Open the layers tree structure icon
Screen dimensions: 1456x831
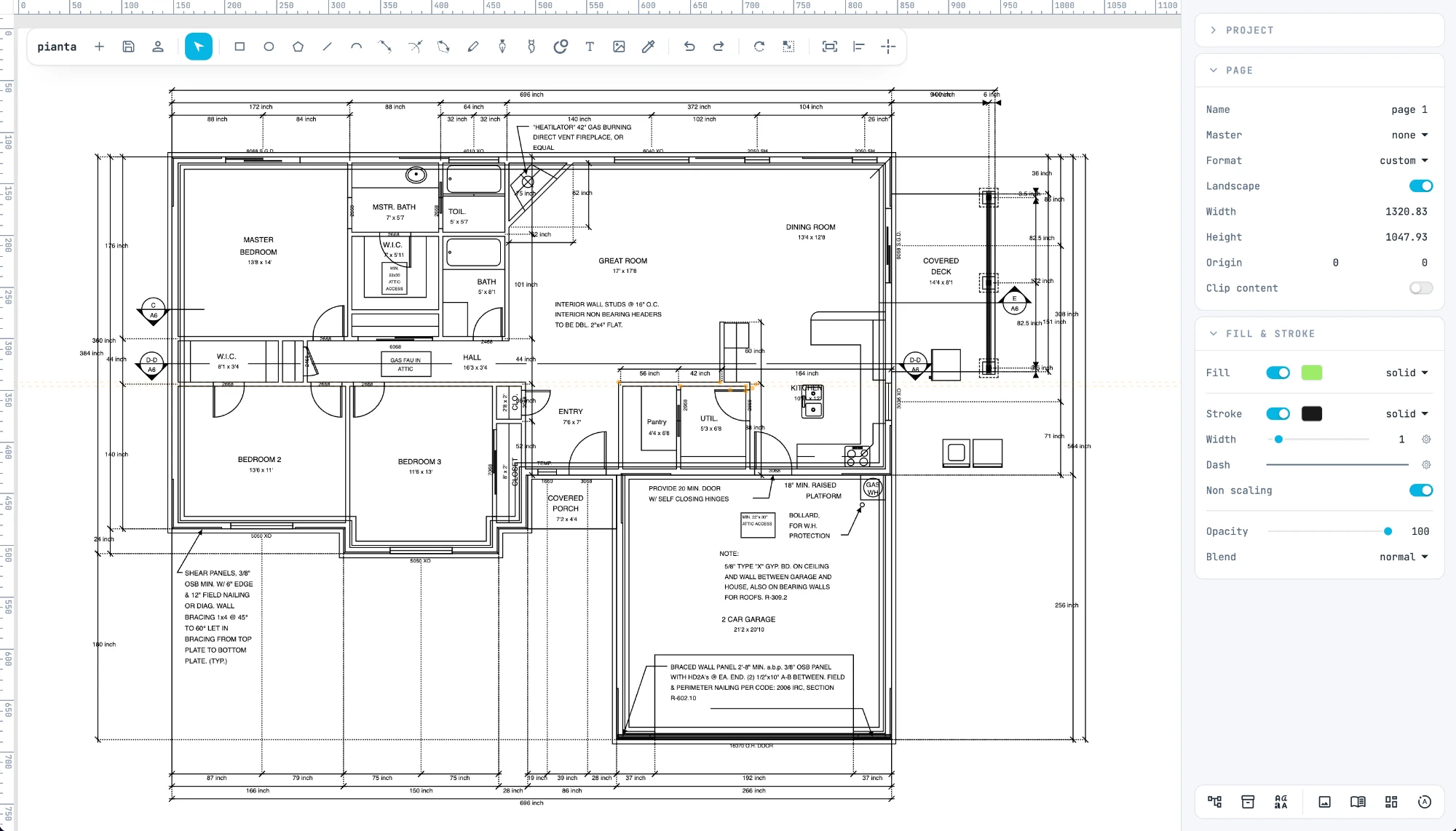point(1214,802)
